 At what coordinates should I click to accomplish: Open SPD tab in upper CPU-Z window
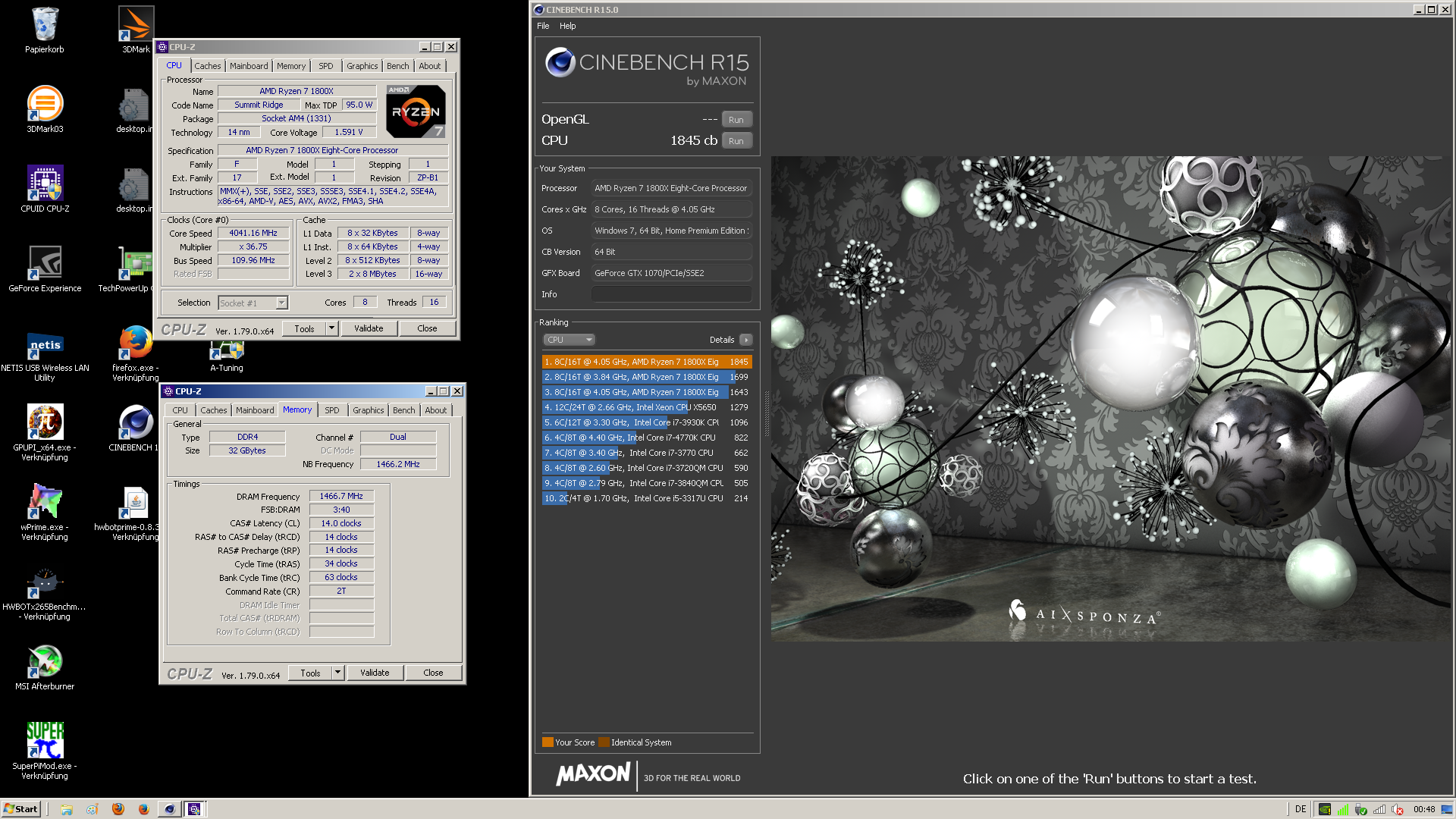tap(326, 66)
